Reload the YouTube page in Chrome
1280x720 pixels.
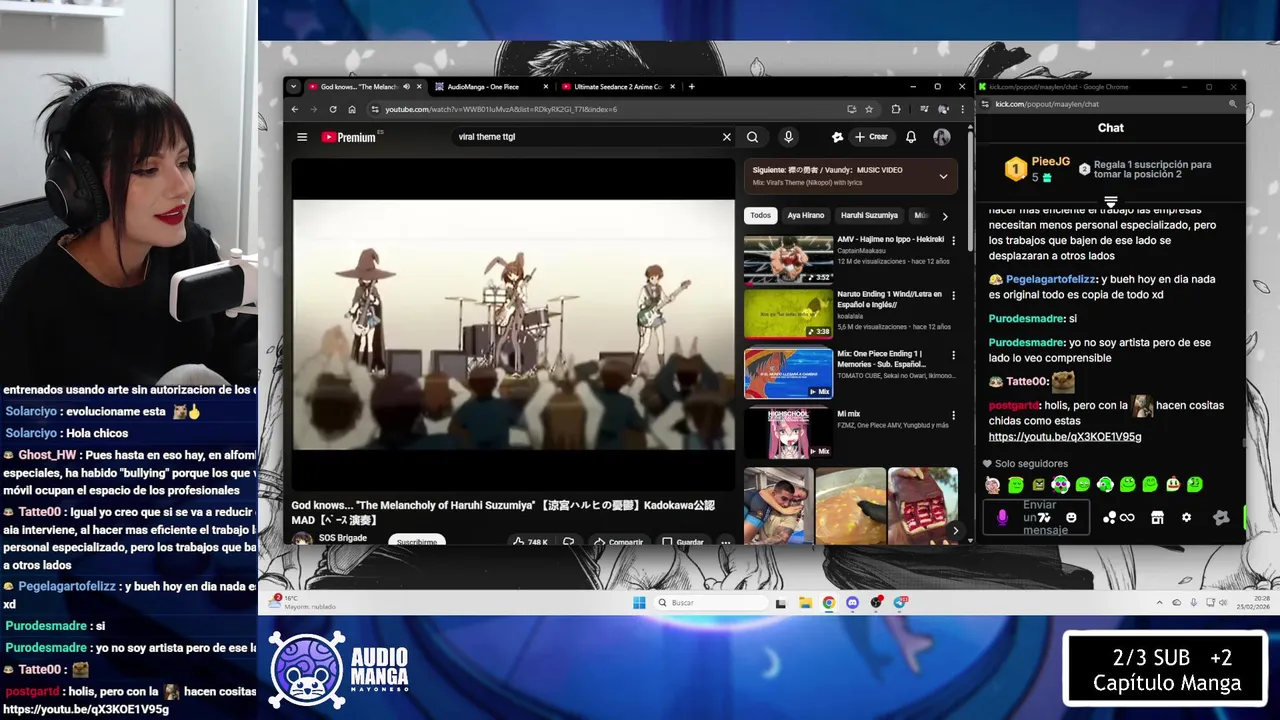click(x=333, y=109)
